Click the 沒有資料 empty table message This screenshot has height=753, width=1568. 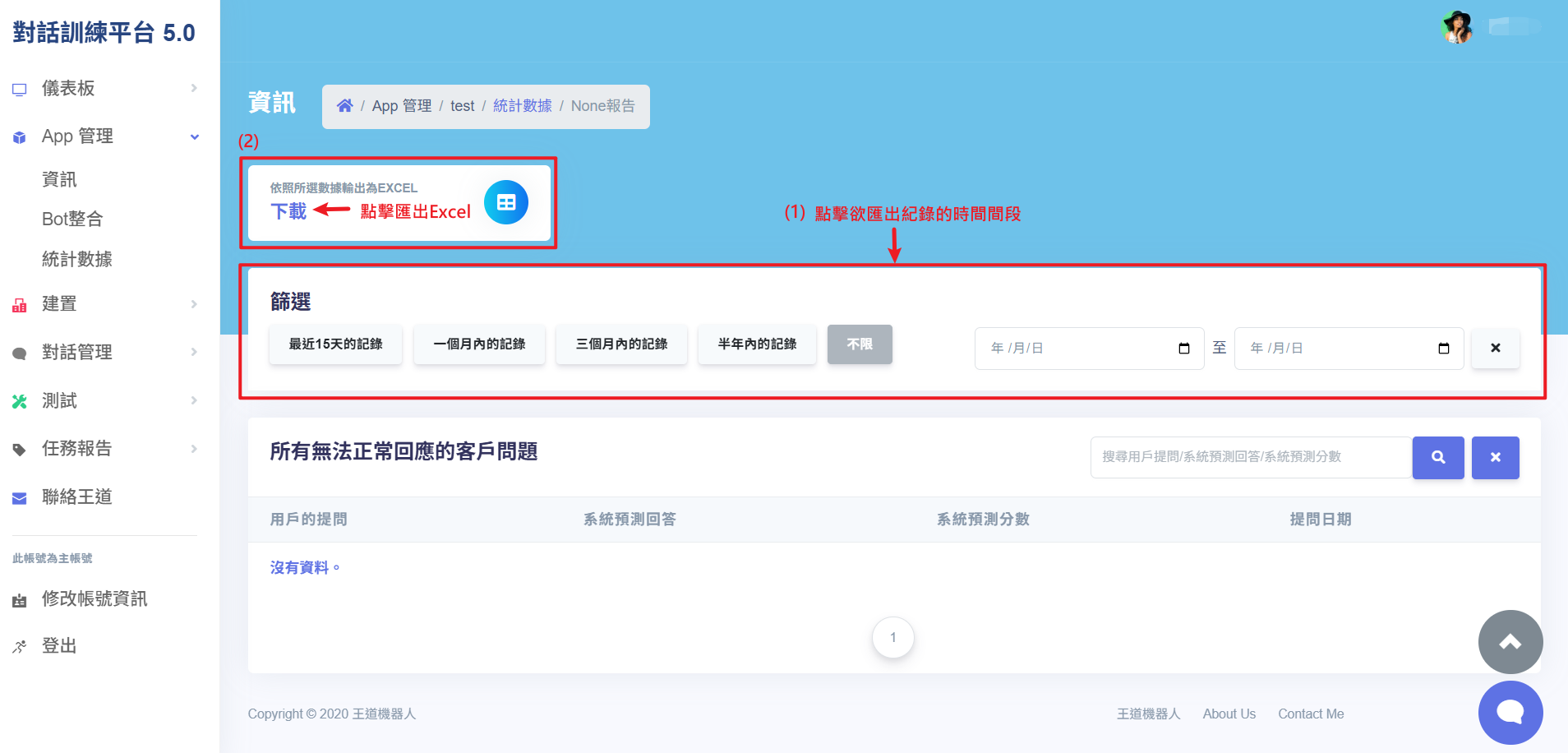tap(305, 568)
